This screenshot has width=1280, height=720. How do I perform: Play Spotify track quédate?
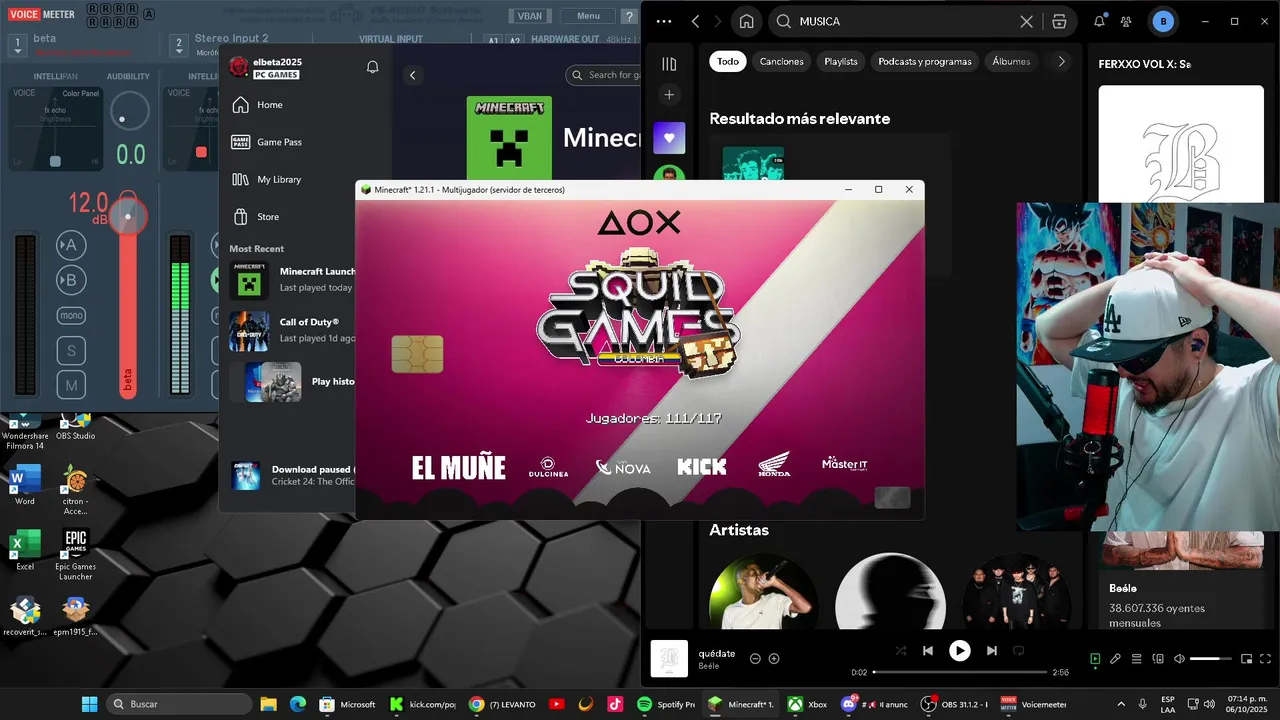coord(959,651)
